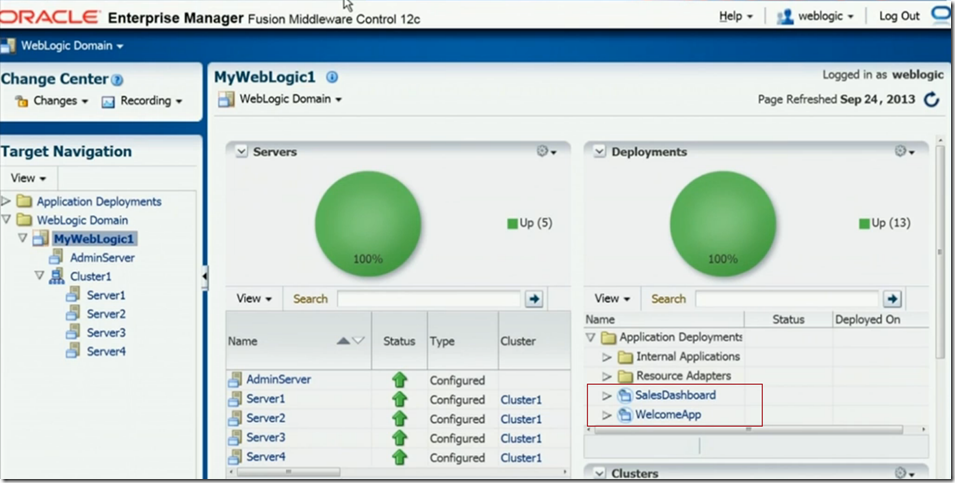Expand the Application Deployments navigation node
The width and height of the screenshot is (955, 483).
tap(7, 201)
